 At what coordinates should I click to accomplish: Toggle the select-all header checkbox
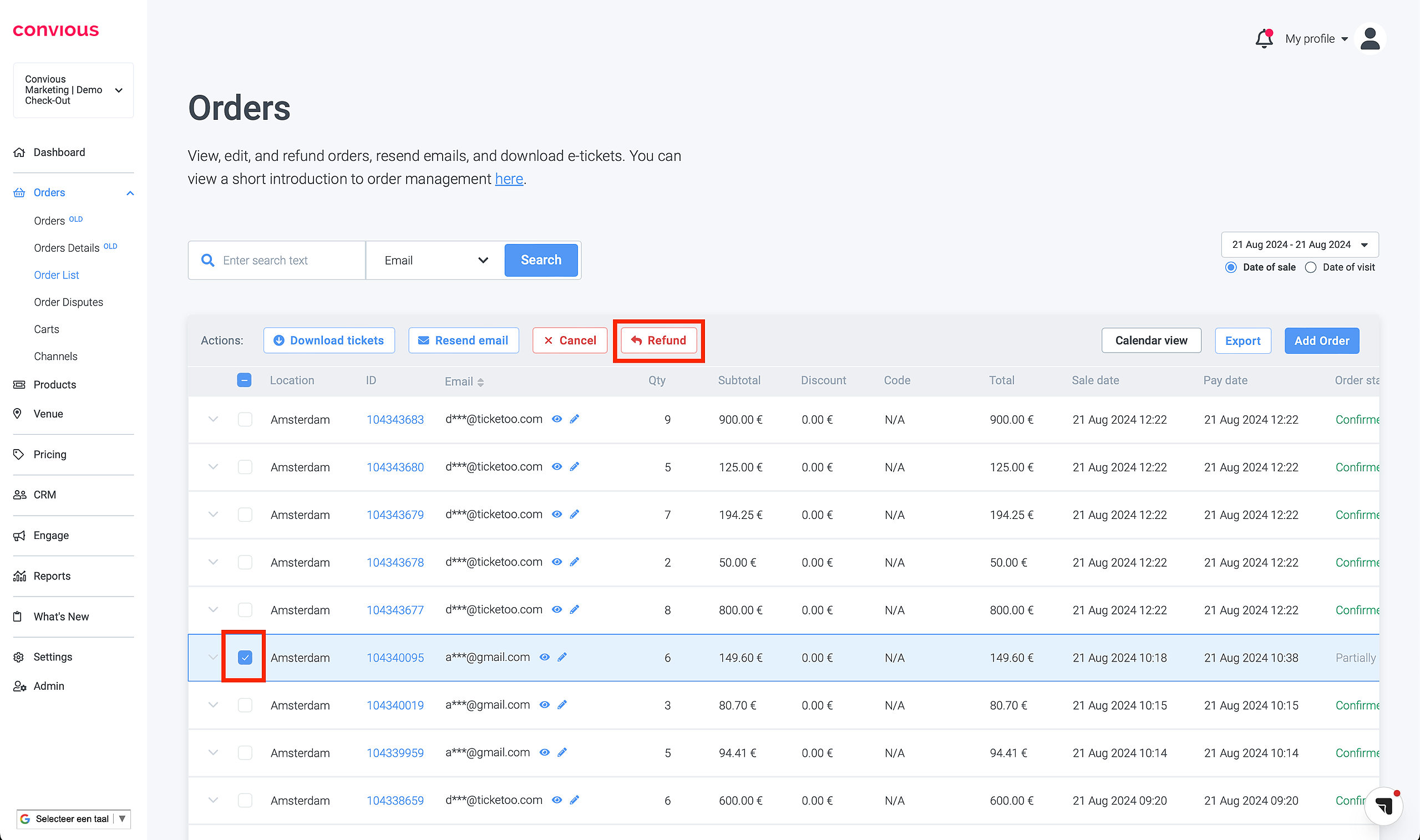click(x=244, y=380)
